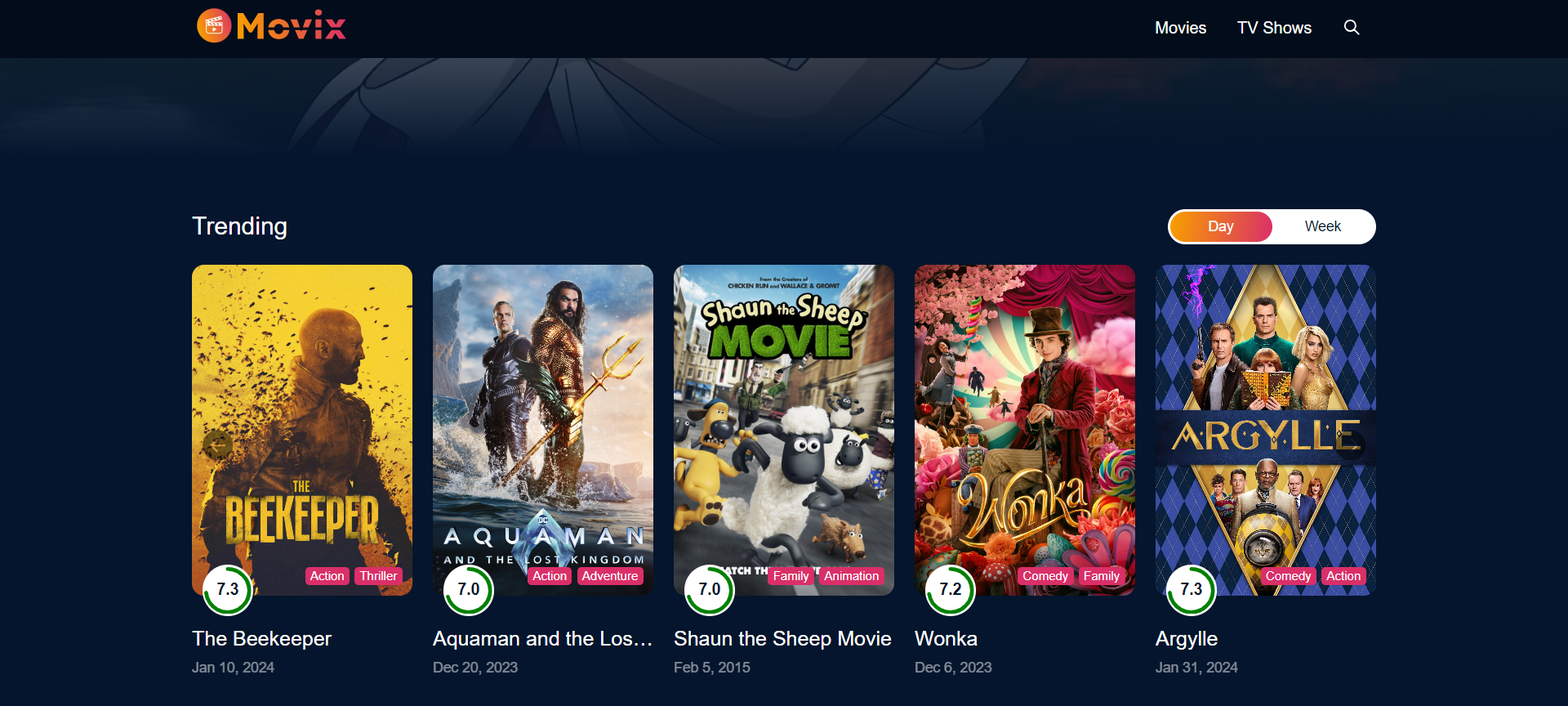
Task: Click the right carousel arrow on Argylle poster
Action: pyautogui.click(x=1350, y=445)
